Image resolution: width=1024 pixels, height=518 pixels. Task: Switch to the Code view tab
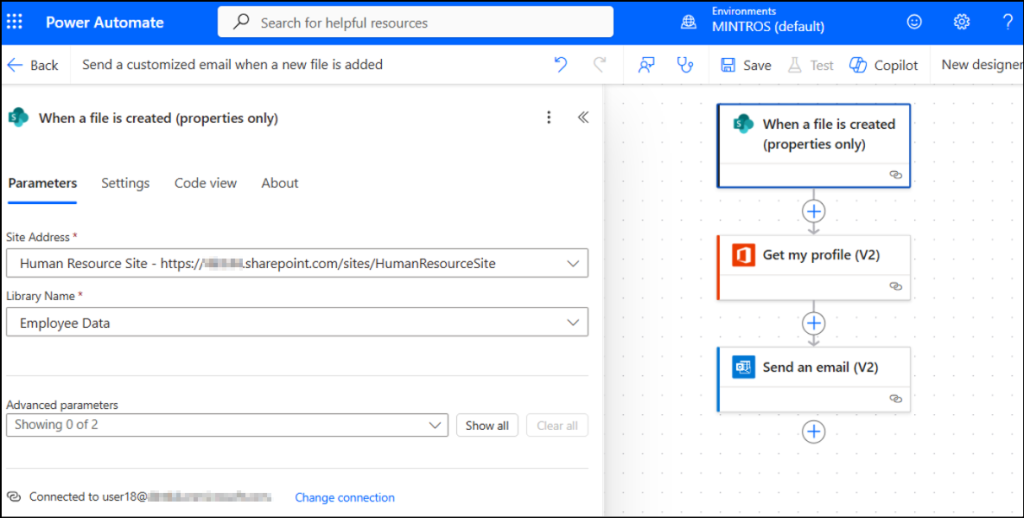205,184
